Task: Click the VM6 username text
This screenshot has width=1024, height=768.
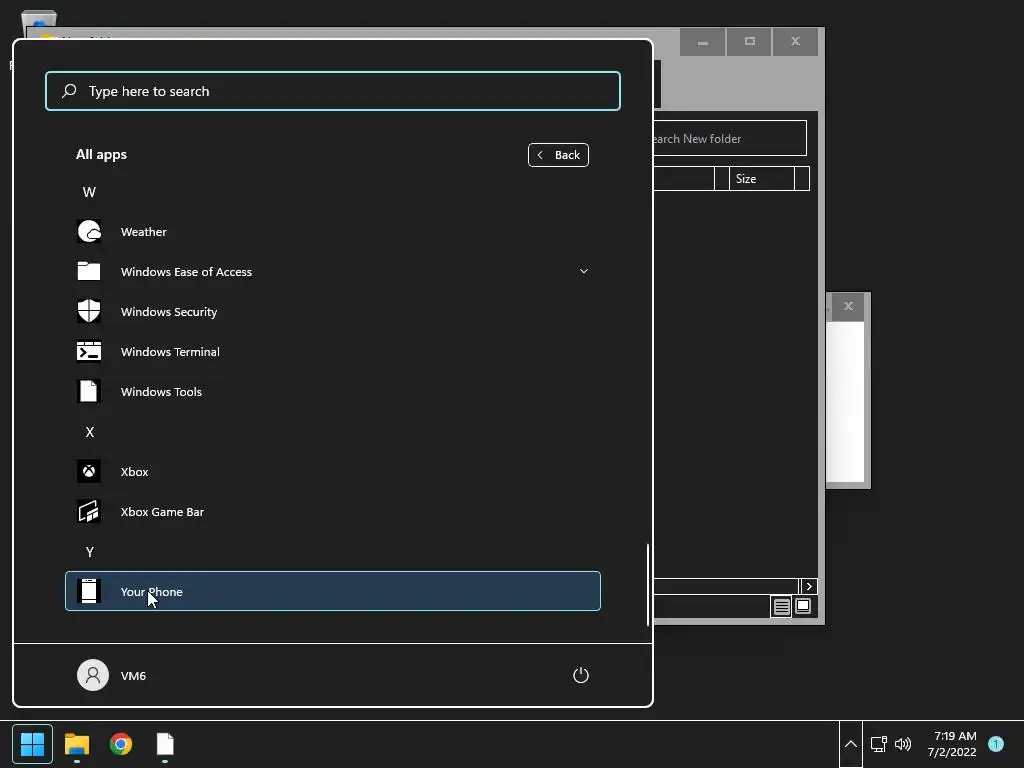Action: [x=133, y=676]
